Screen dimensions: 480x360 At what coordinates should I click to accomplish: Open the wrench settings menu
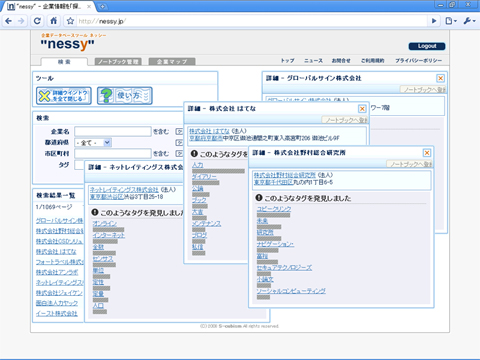pyautogui.click(x=469, y=21)
